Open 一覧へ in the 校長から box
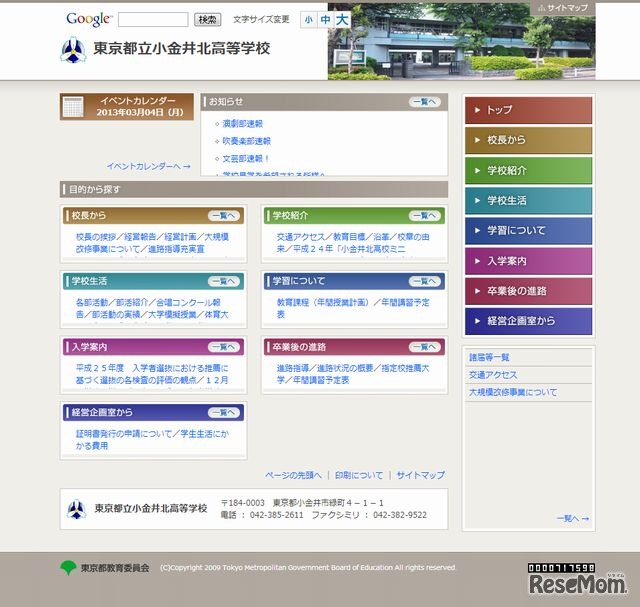Image resolution: width=640 pixels, height=607 pixels. coord(223,216)
